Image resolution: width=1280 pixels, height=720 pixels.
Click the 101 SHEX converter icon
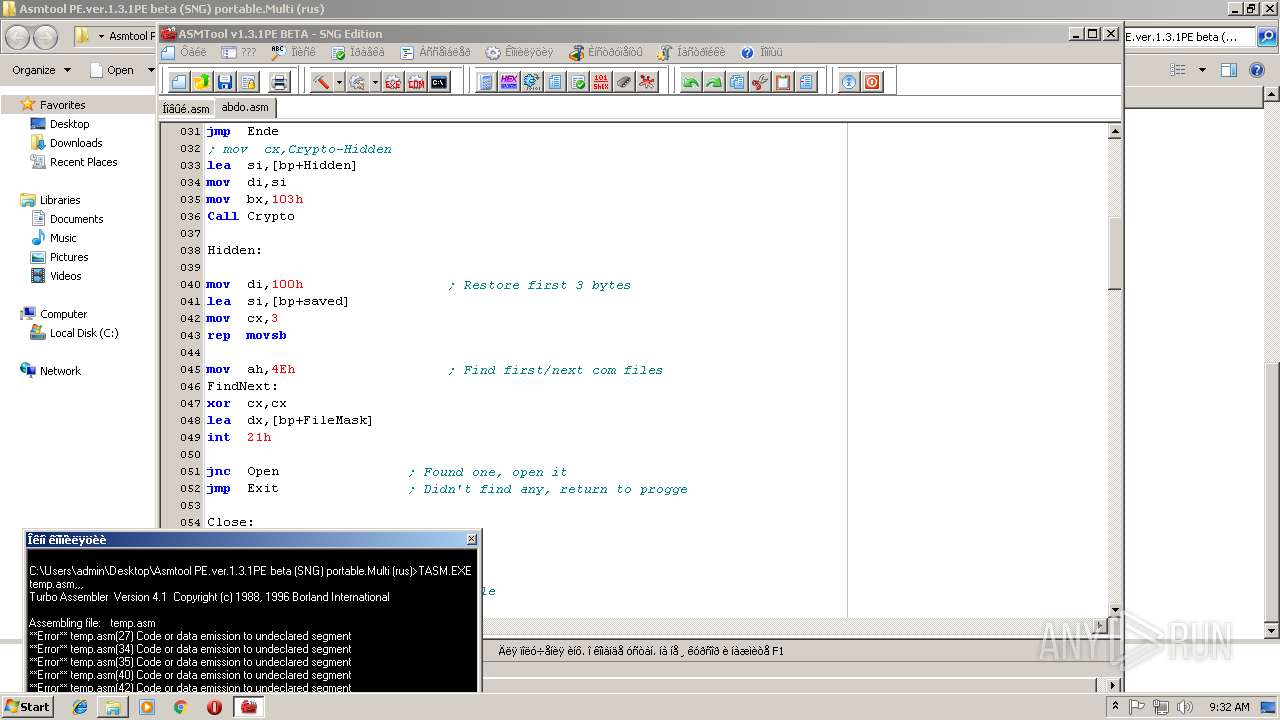point(601,82)
